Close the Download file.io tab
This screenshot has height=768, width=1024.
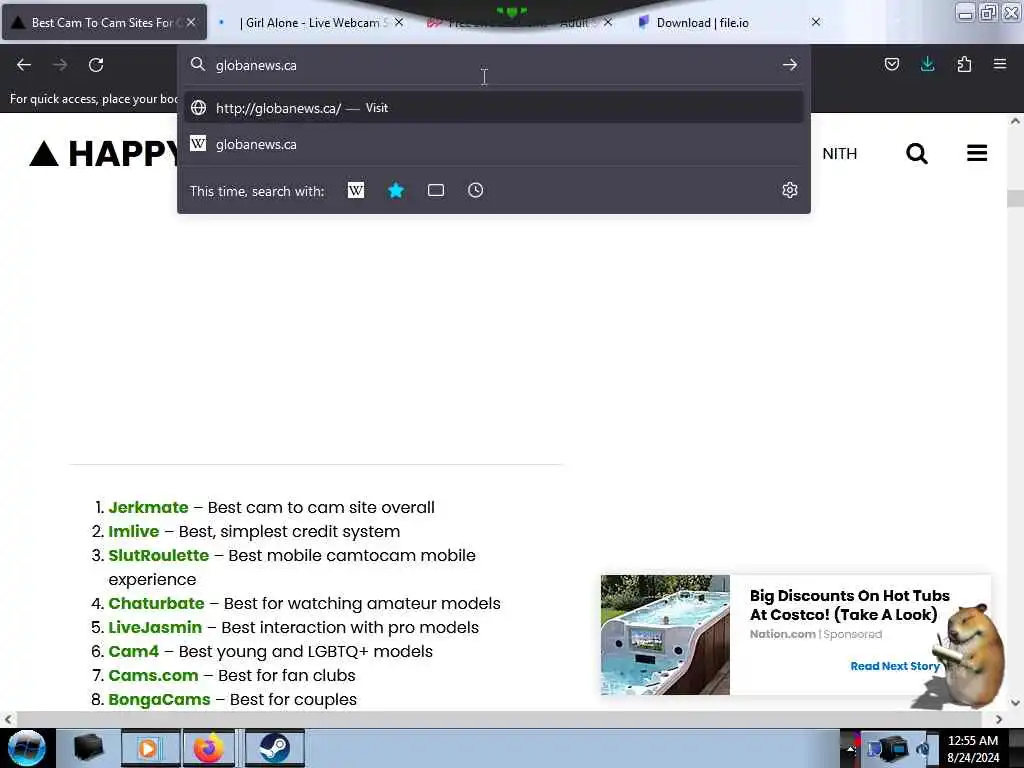tap(816, 22)
